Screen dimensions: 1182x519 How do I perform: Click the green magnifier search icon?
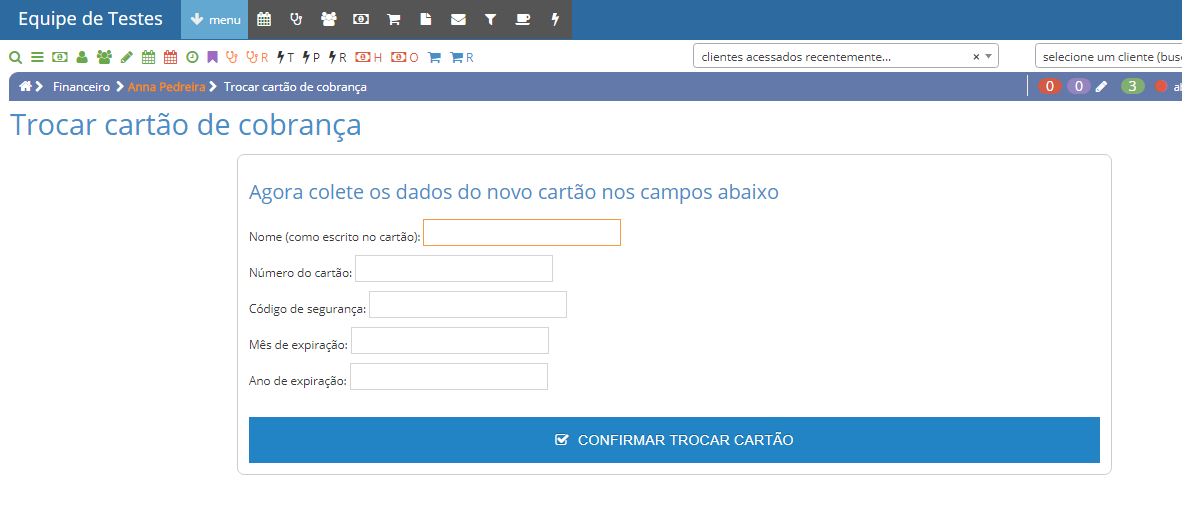coord(15,57)
